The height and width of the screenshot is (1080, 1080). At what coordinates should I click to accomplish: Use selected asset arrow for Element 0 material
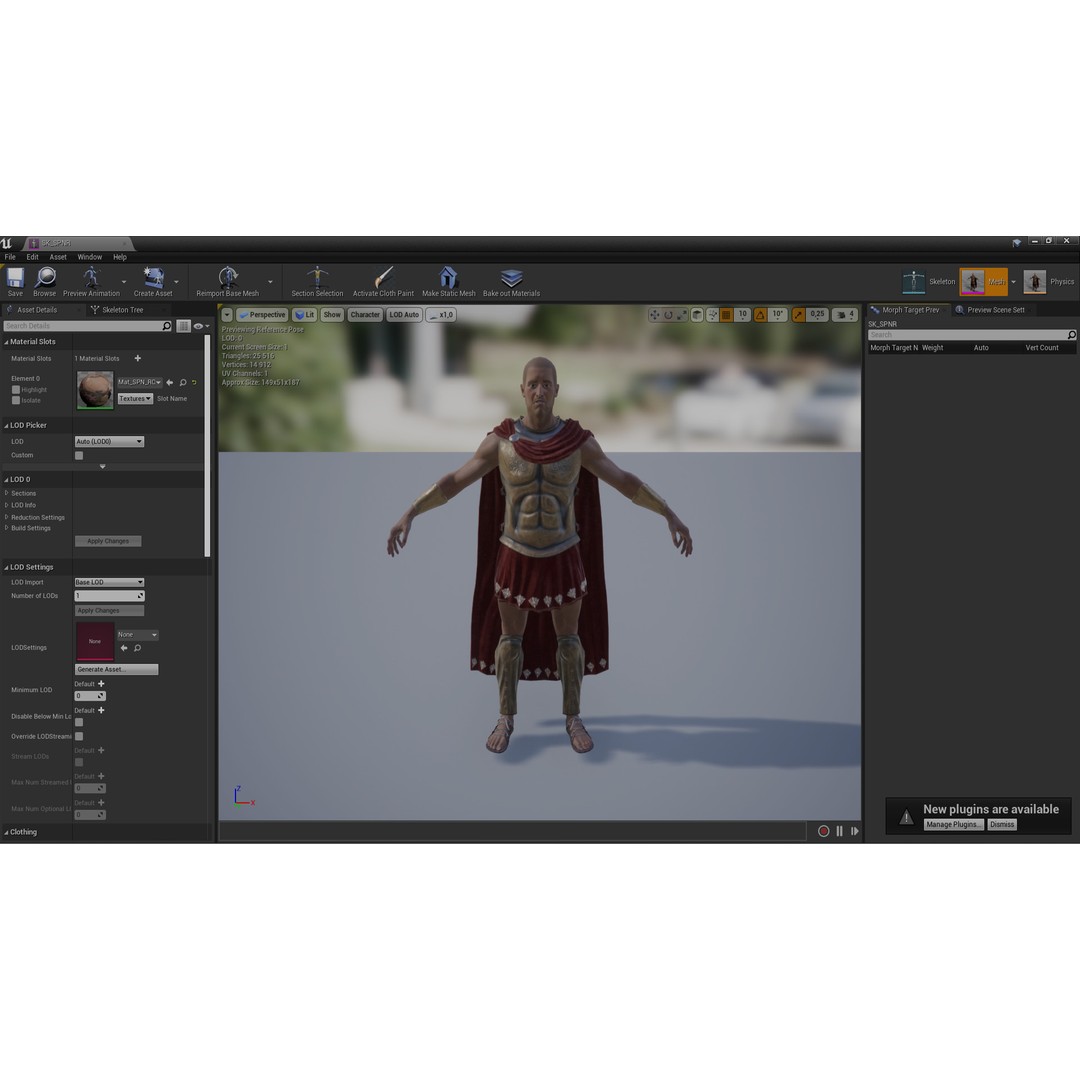[x=170, y=382]
